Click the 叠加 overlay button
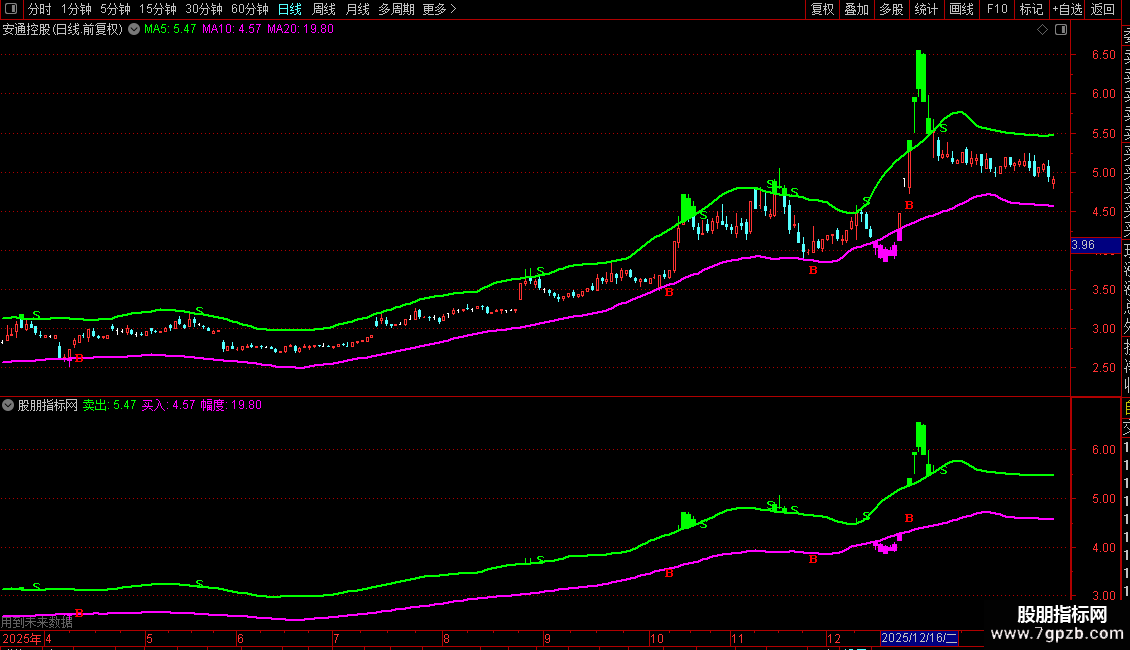Viewport: 1130px width, 650px height. pyautogui.click(x=857, y=9)
